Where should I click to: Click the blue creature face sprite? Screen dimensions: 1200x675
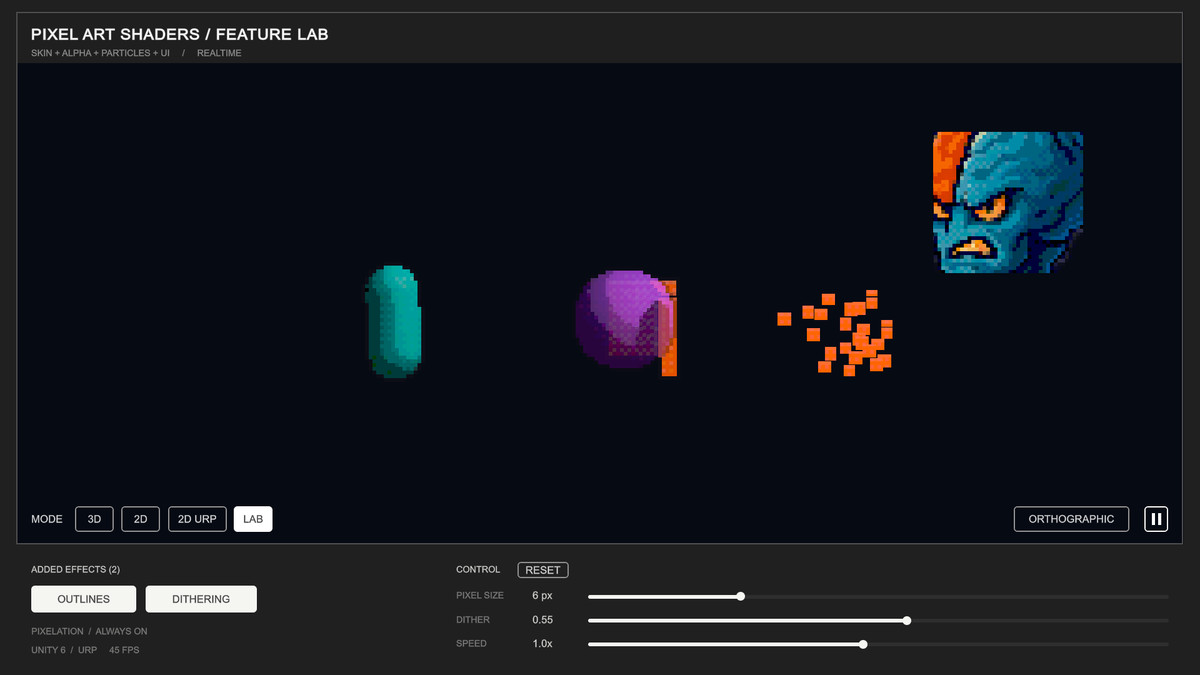tap(1008, 202)
